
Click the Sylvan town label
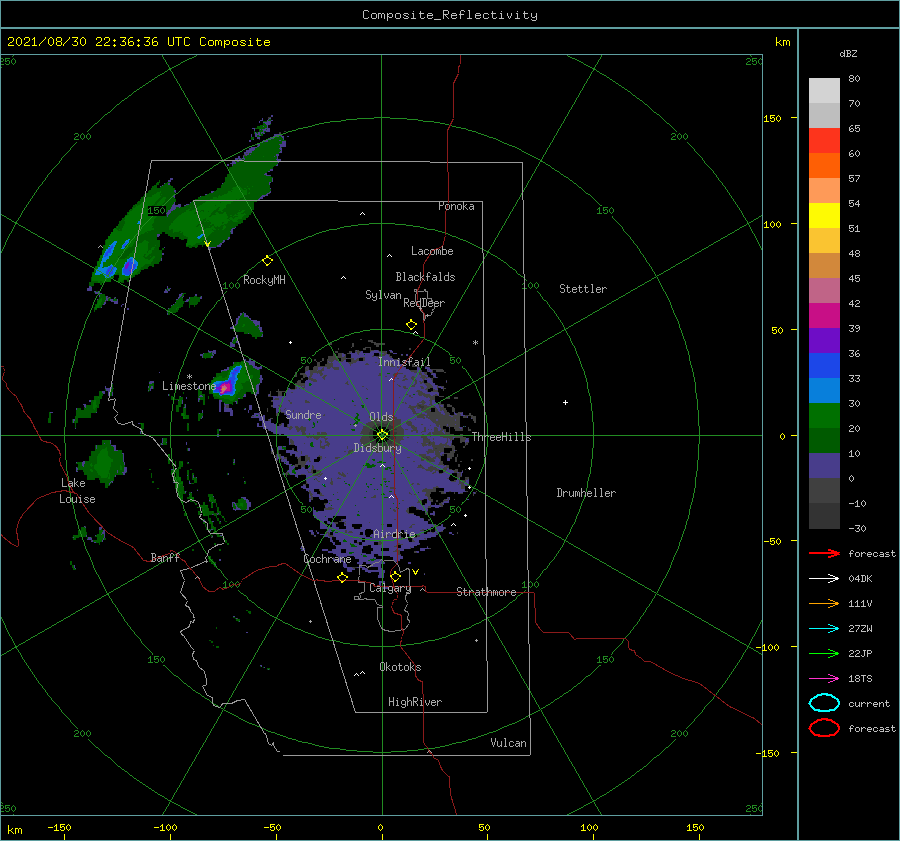pyautogui.click(x=383, y=295)
